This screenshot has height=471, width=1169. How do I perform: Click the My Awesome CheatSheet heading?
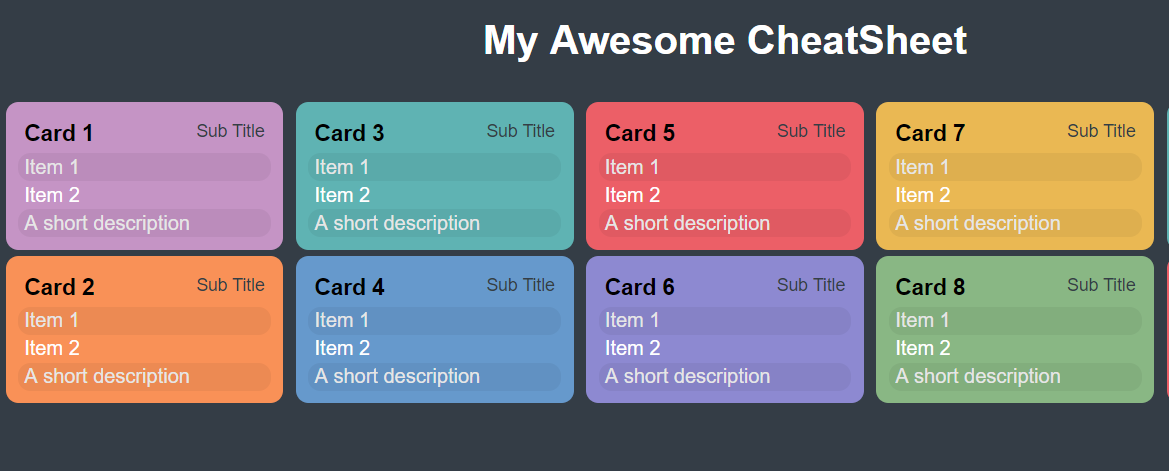pos(725,40)
